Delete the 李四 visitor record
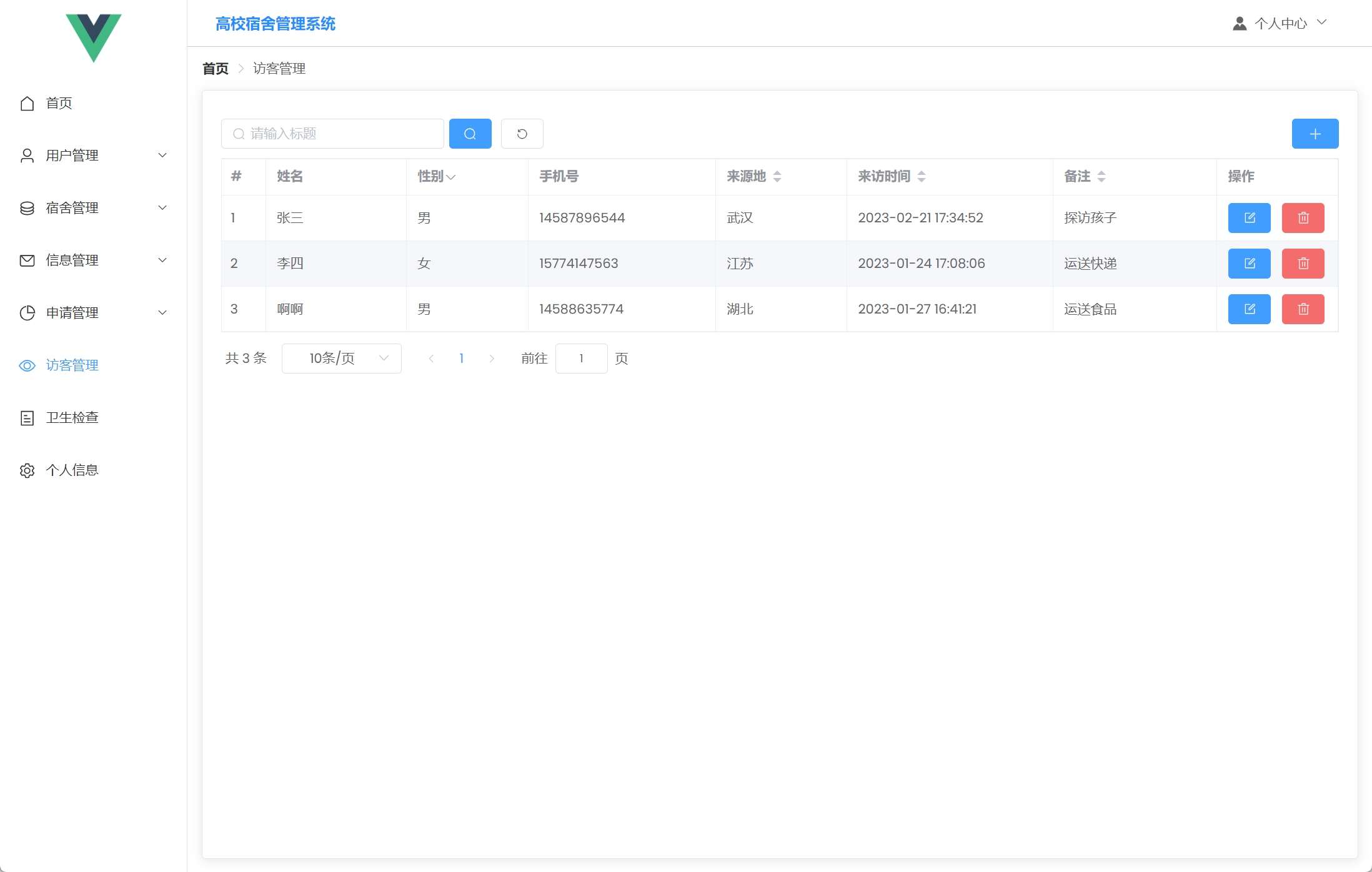This screenshot has height=872, width=1372. click(1303, 264)
